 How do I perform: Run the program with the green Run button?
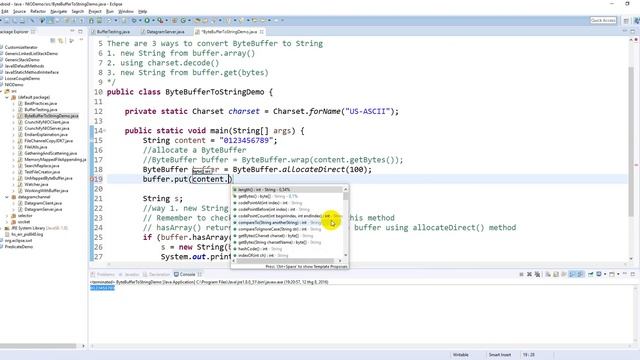[x=147, y=20]
